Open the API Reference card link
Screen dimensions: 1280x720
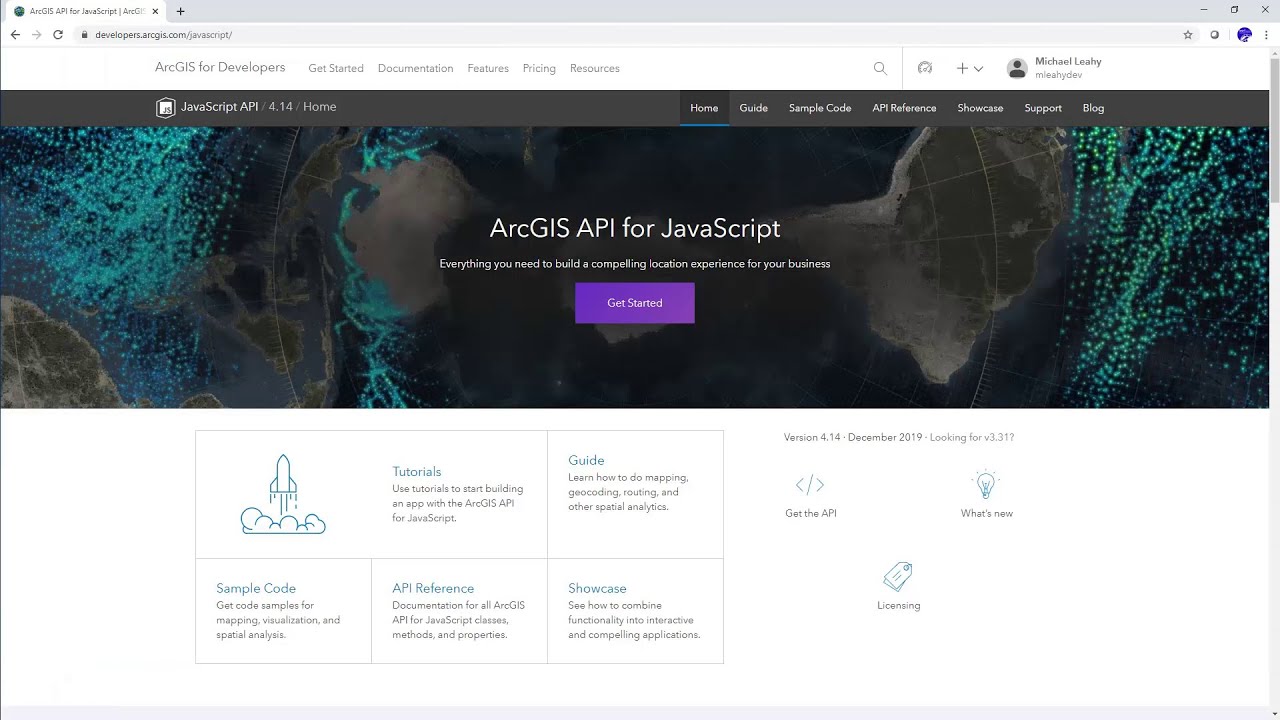coord(433,588)
